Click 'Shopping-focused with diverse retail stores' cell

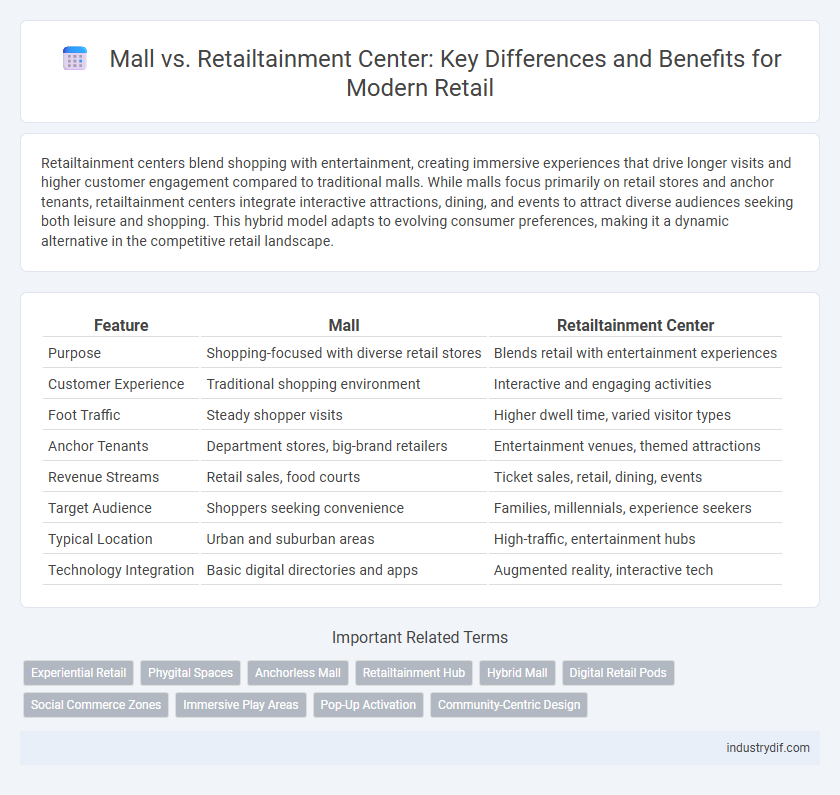coord(344,353)
